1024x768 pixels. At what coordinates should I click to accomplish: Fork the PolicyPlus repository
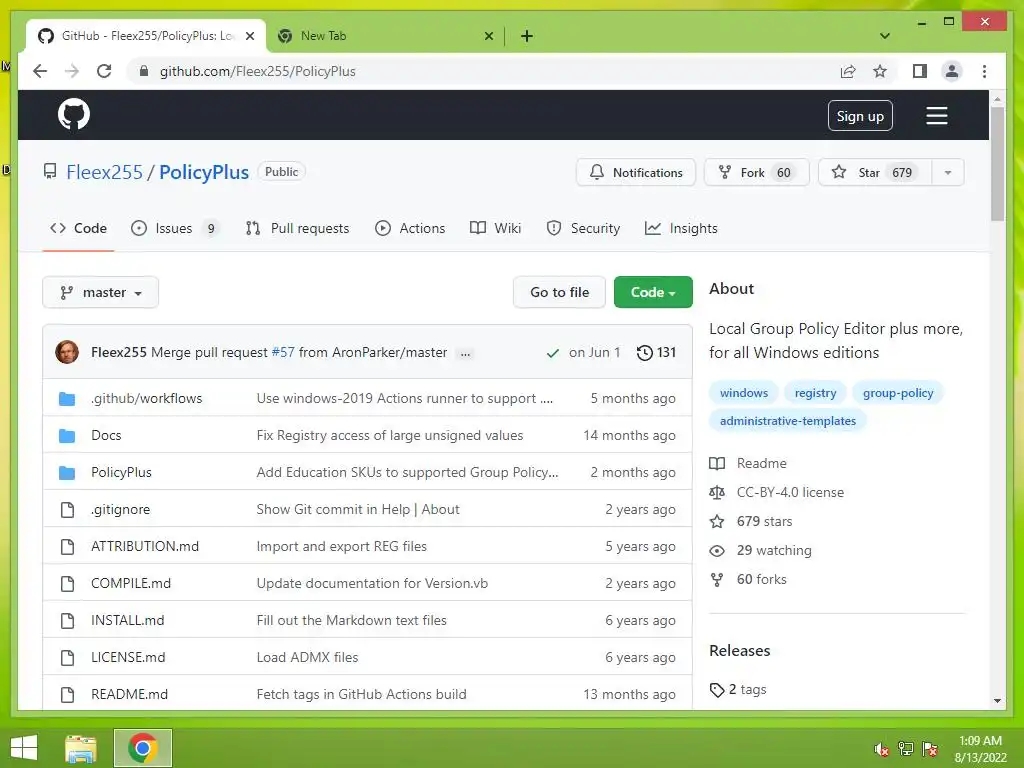756,172
